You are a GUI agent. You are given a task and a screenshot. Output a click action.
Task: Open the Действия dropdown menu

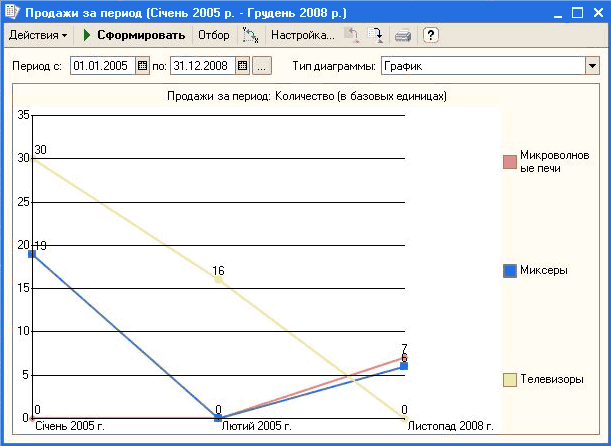tap(38, 35)
